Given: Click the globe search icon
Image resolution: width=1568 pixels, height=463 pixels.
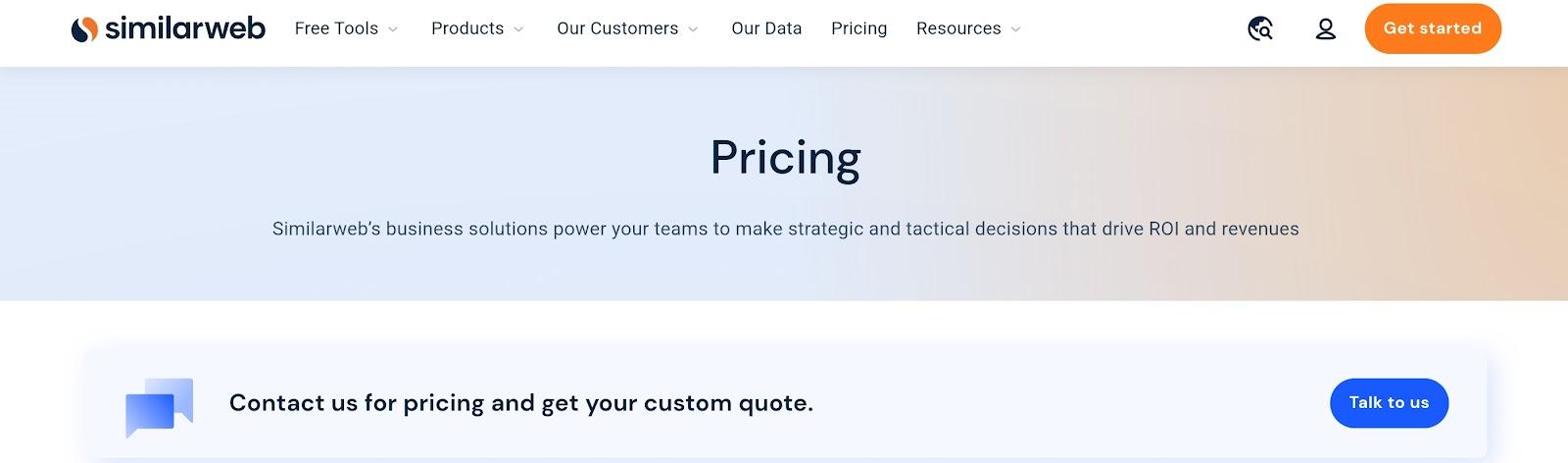Looking at the screenshot, I should click(x=1260, y=29).
